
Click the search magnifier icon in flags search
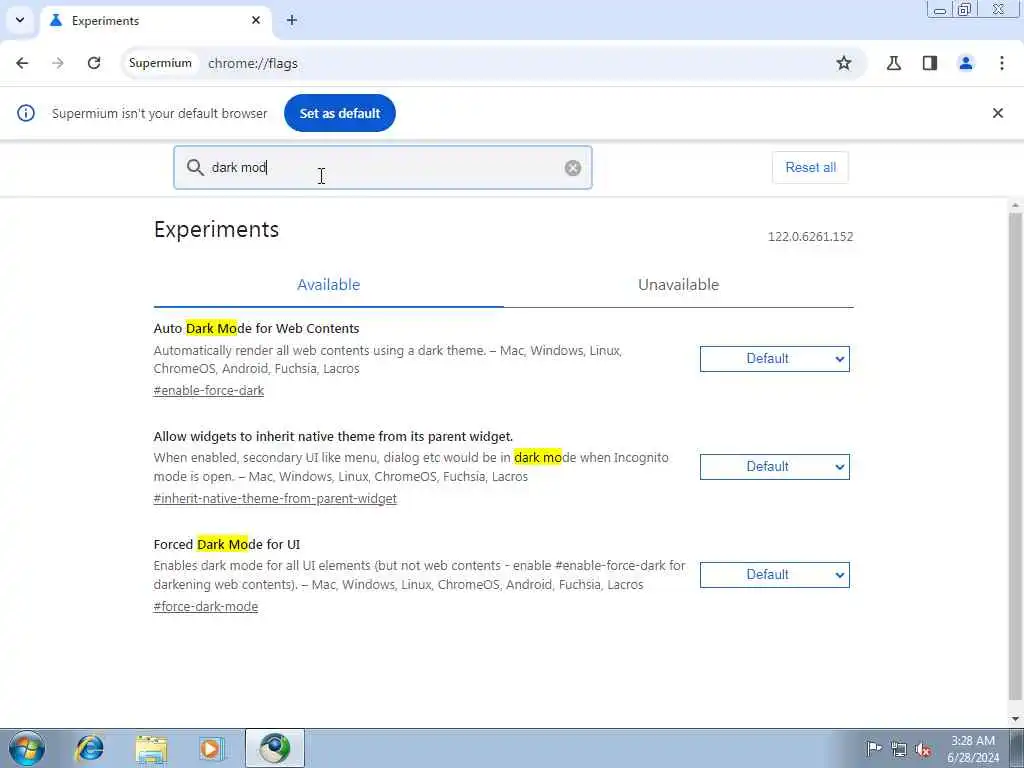(195, 168)
